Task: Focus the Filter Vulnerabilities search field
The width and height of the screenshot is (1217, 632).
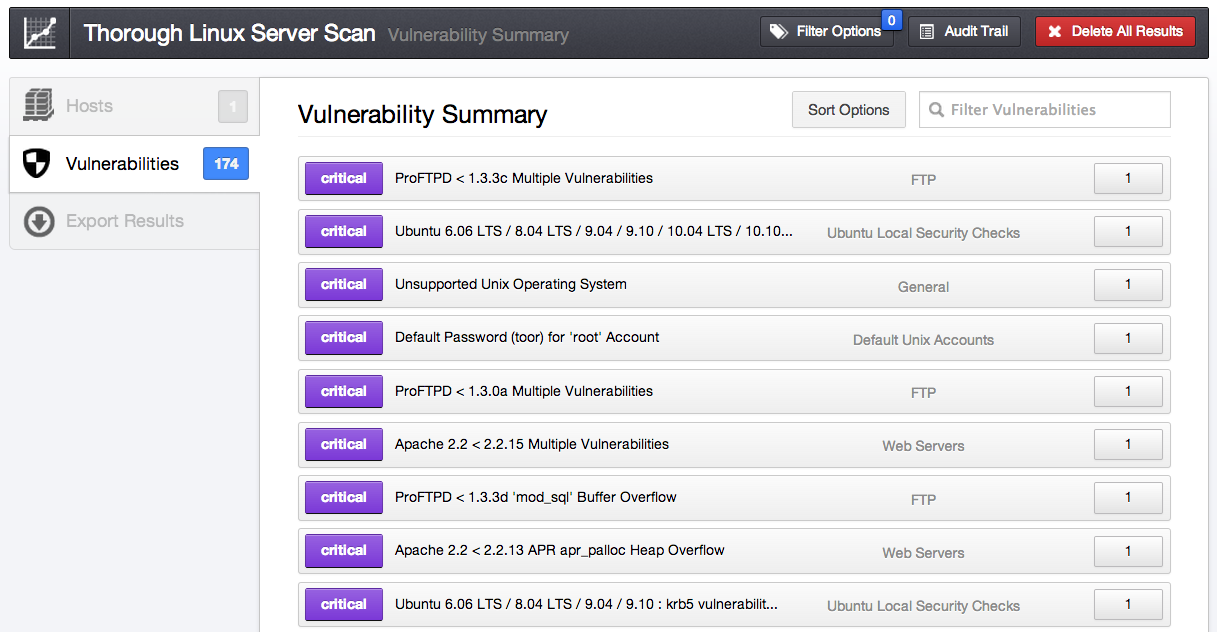Action: tap(1045, 110)
